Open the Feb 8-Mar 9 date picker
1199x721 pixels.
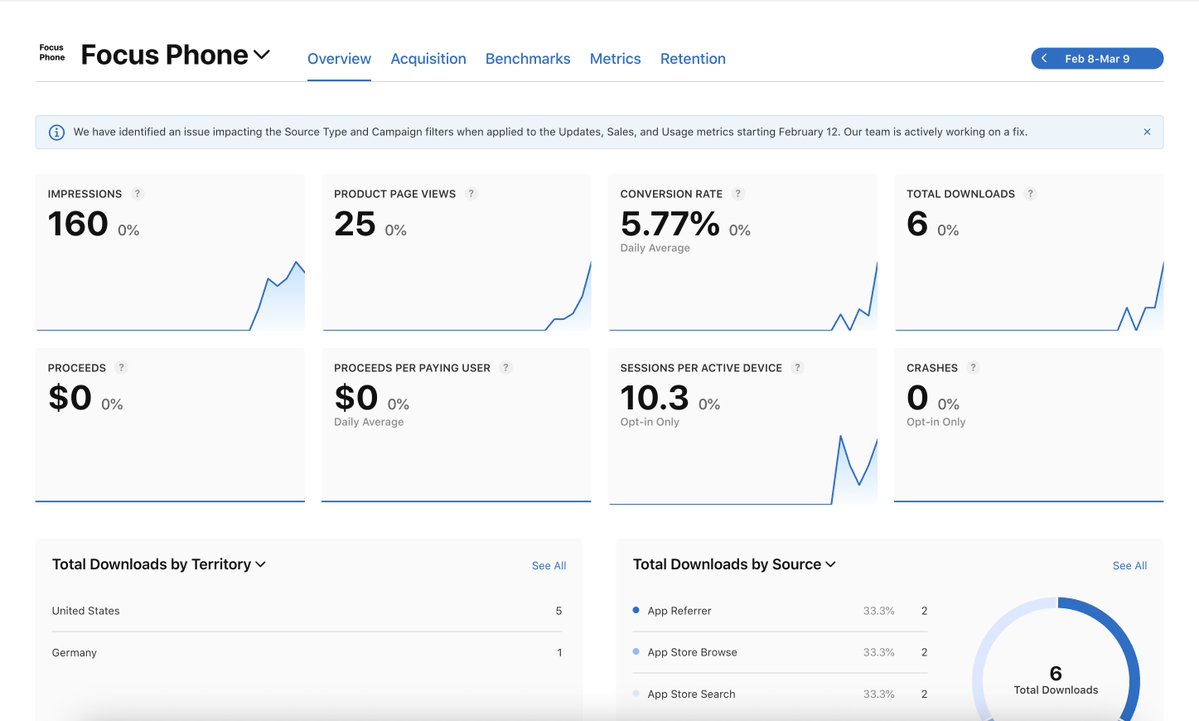coord(1097,59)
